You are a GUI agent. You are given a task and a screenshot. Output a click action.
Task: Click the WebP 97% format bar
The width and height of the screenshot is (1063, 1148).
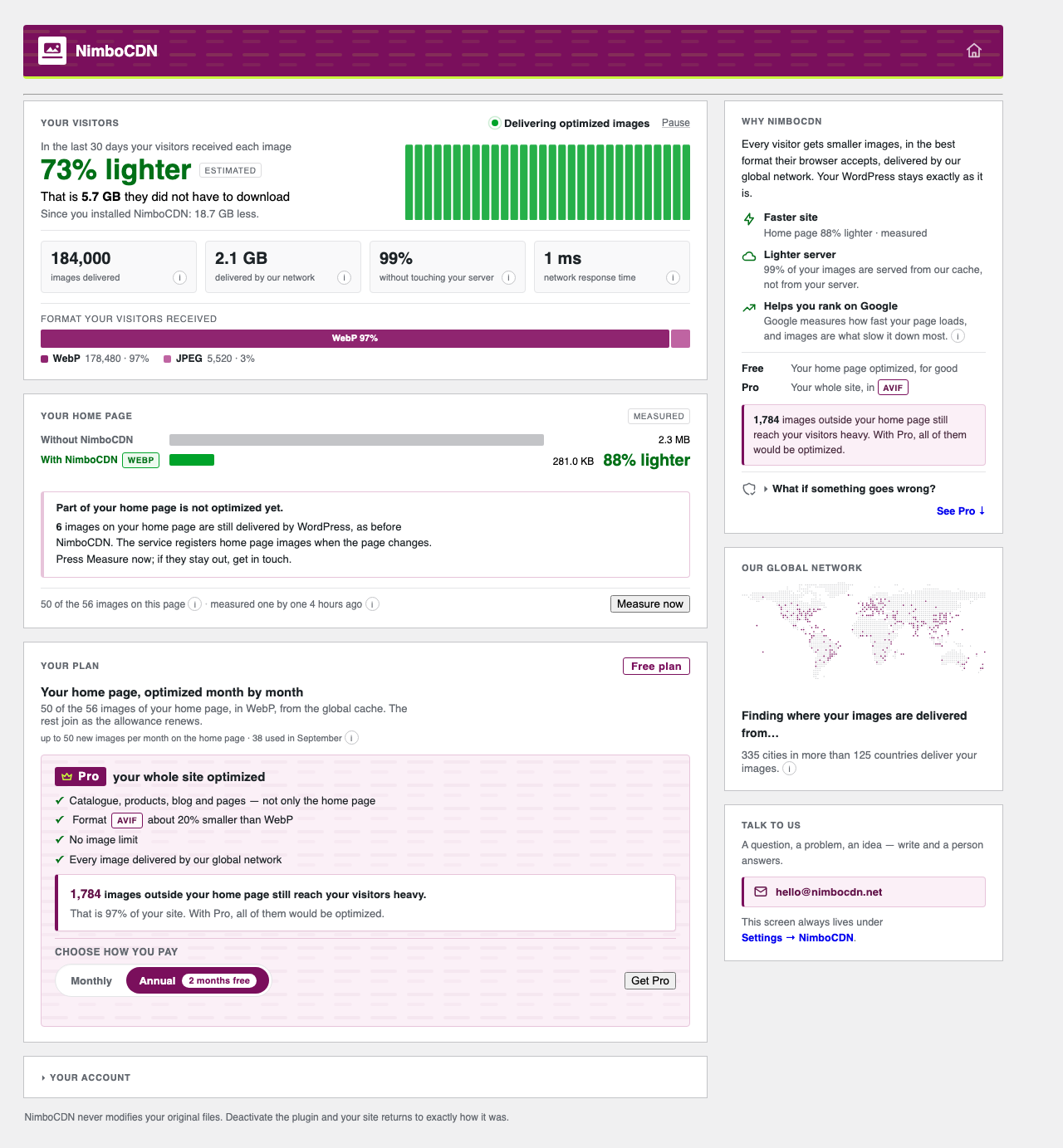pyautogui.click(x=355, y=339)
